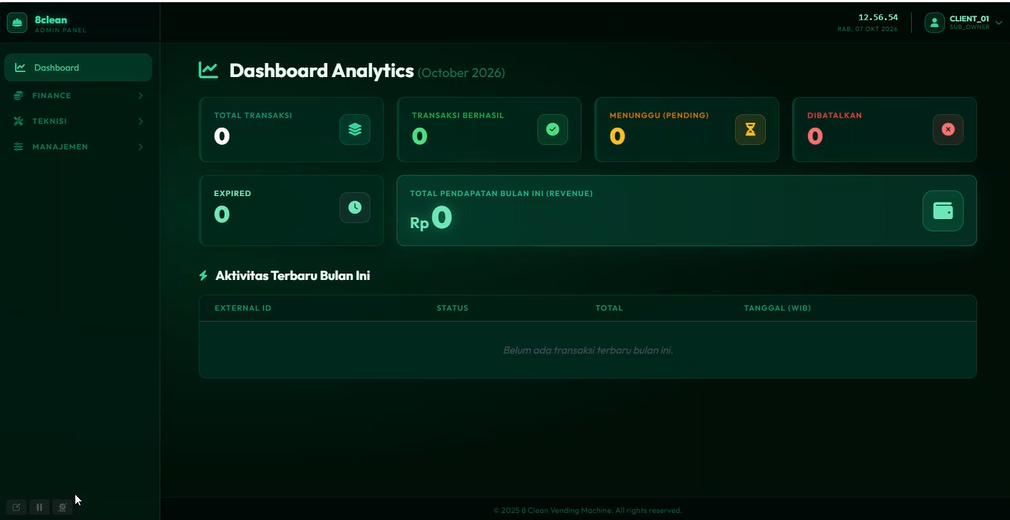
Task: Open the CLIENT_01 account dropdown arrow
Action: click(x=999, y=23)
